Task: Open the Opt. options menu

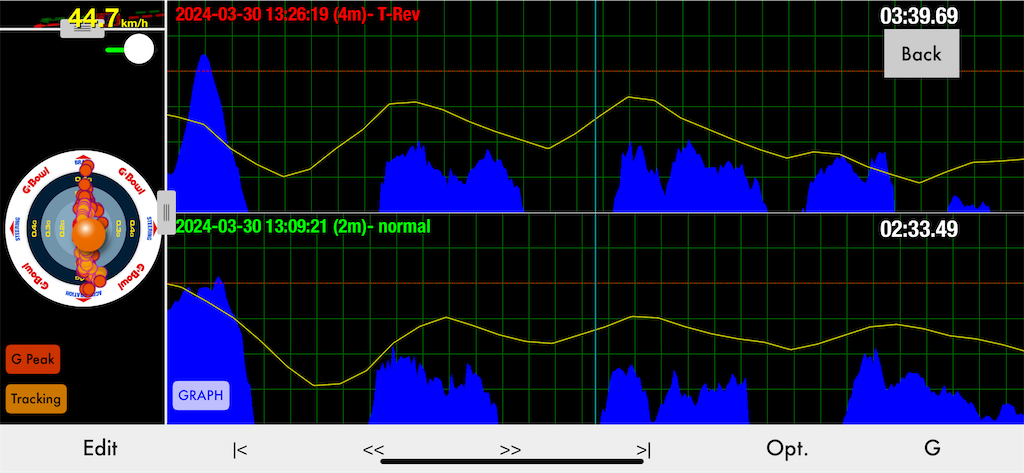Action: (787, 449)
